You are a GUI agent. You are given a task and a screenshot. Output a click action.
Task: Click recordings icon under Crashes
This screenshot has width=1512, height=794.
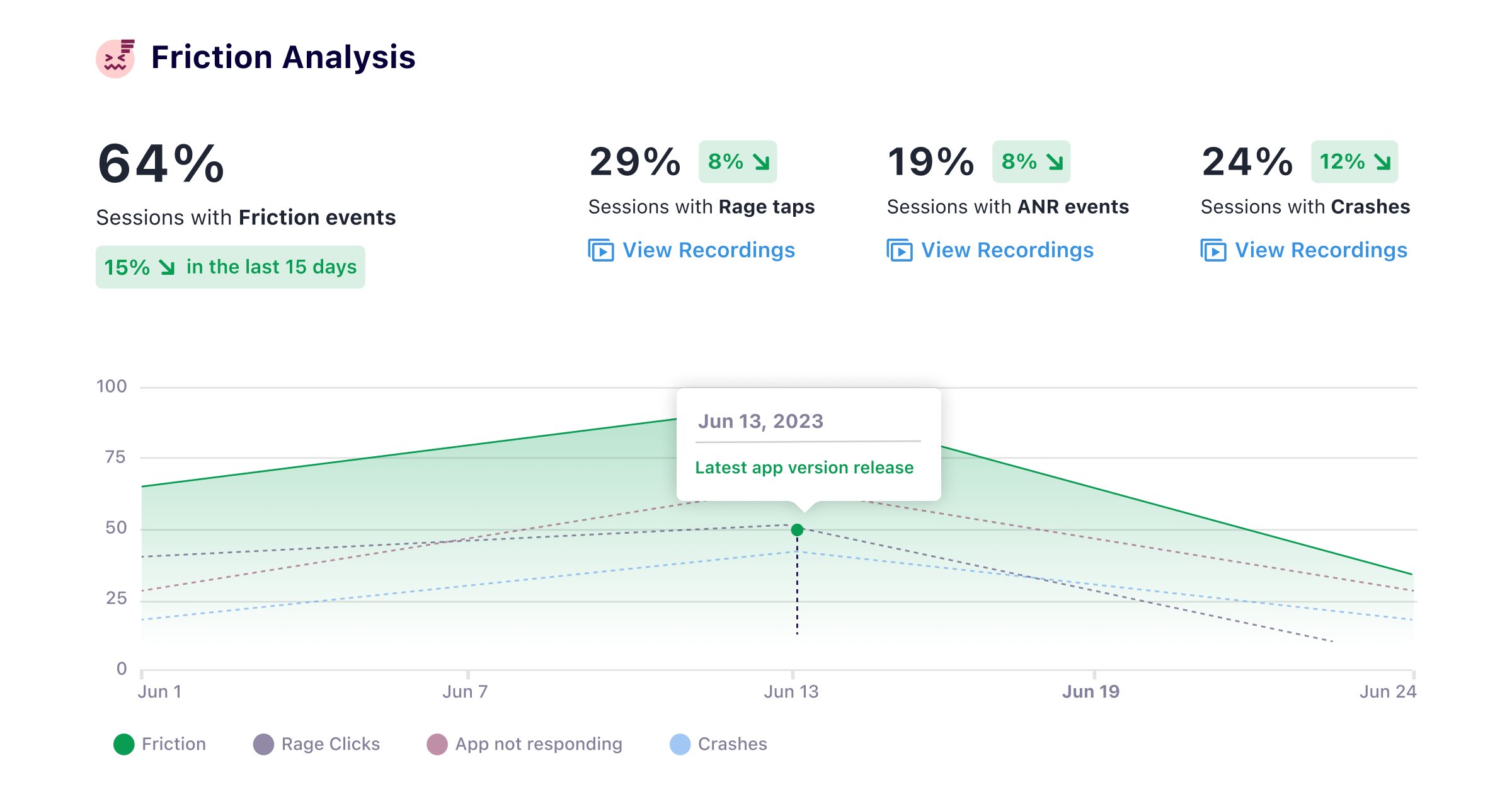tap(1213, 250)
